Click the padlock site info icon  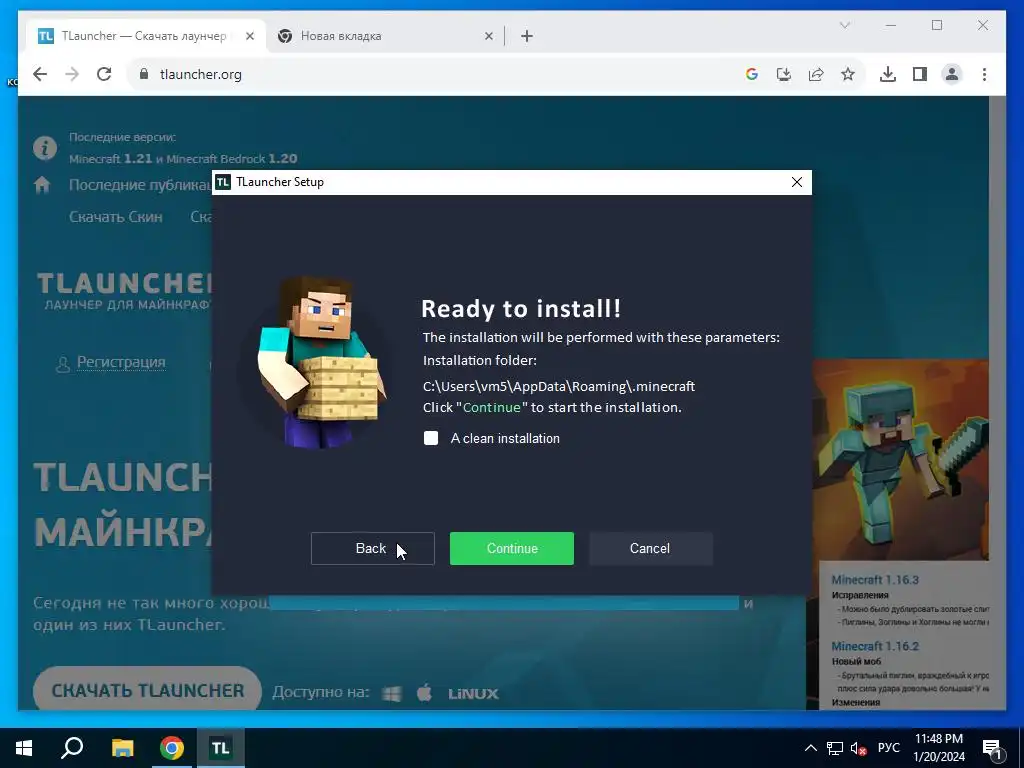pos(144,74)
